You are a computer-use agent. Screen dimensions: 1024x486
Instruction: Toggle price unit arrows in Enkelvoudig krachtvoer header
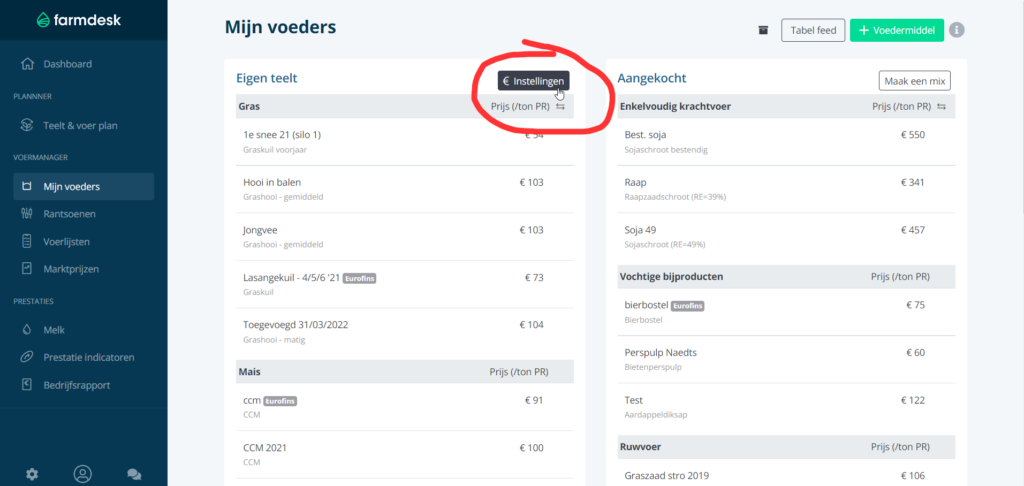(x=941, y=106)
